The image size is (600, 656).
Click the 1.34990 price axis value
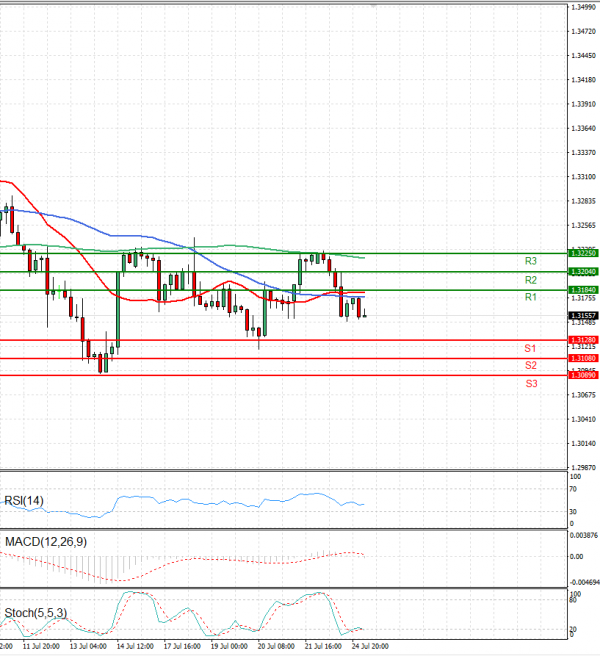pos(583,7)
